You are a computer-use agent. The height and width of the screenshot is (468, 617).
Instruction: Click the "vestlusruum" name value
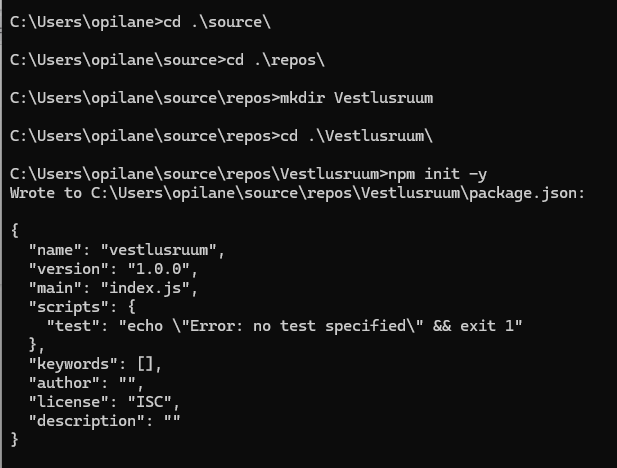click(155, 249)
